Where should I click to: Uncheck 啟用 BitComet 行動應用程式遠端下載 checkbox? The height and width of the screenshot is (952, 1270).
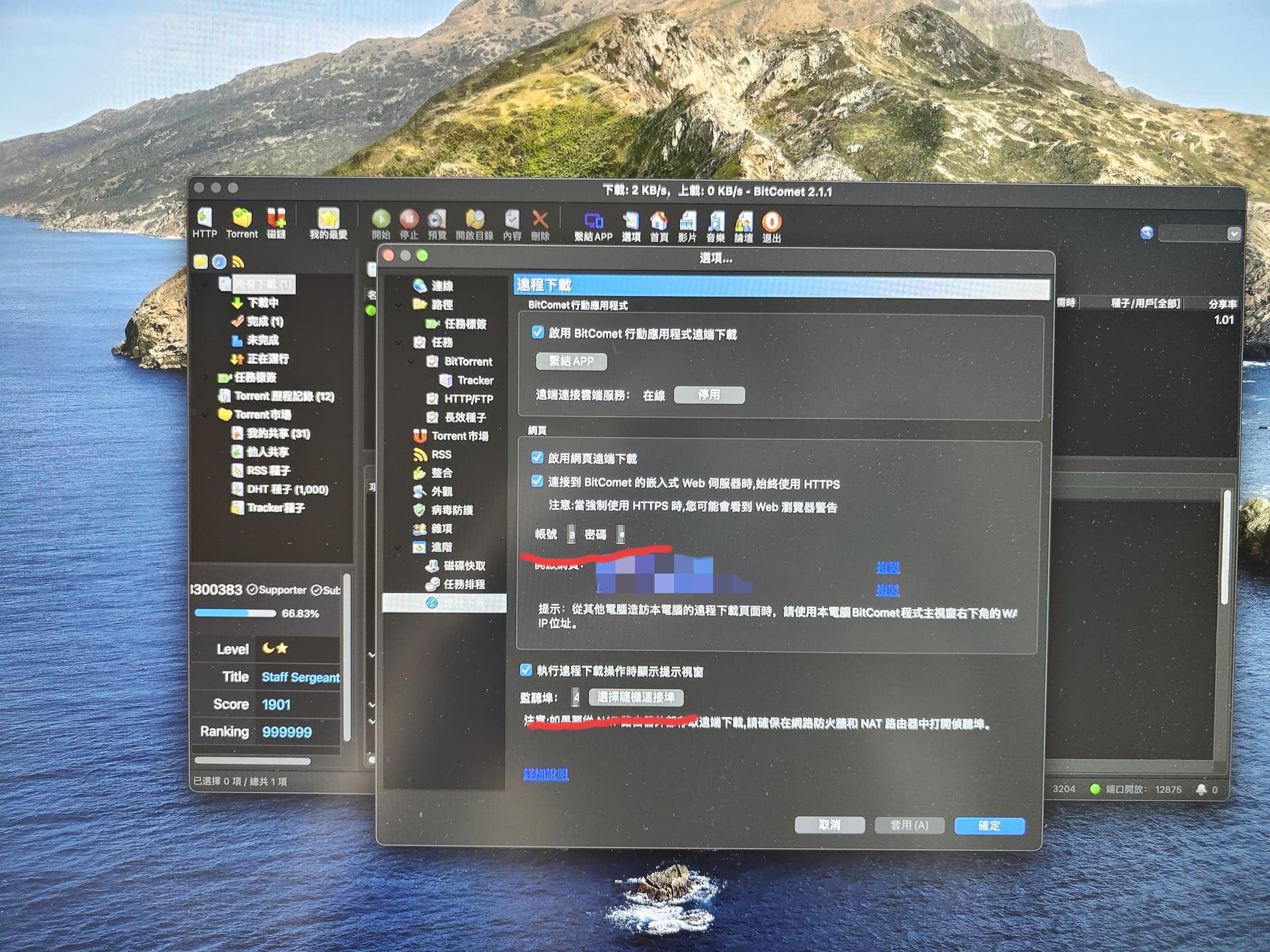coord(538,333)
